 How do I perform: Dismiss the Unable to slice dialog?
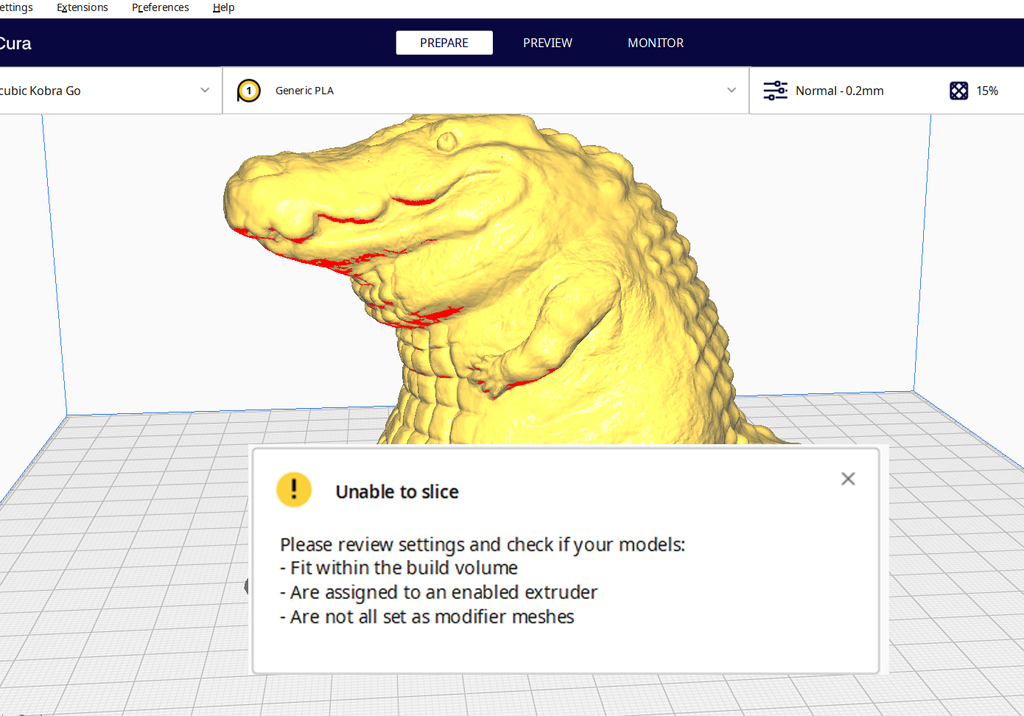pos(848,479)
